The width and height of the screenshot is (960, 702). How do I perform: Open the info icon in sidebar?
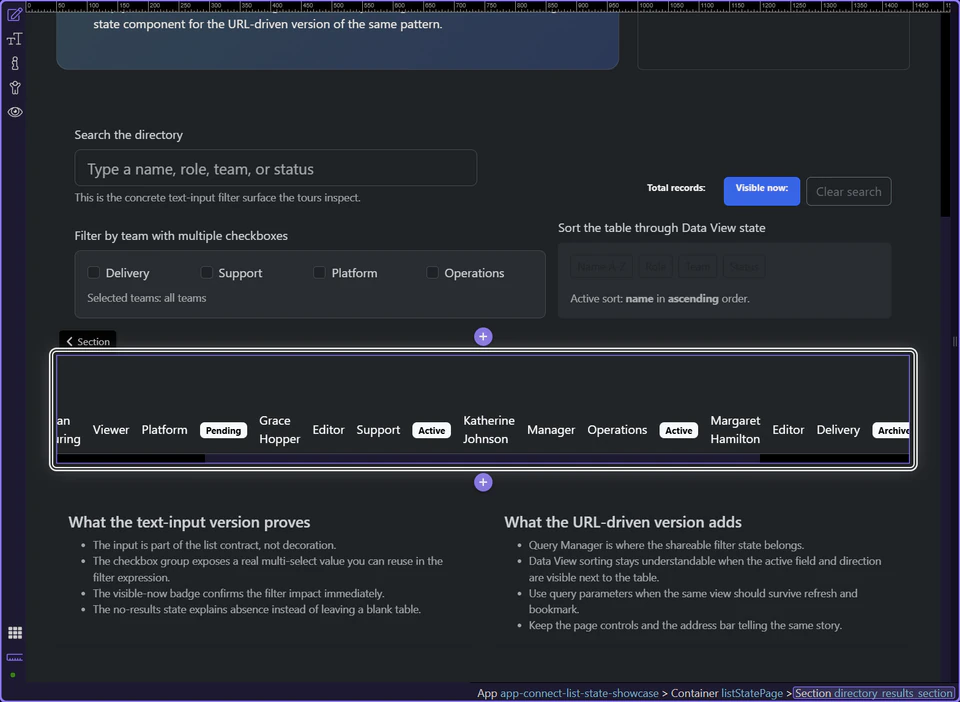click(x=15, y=63)
